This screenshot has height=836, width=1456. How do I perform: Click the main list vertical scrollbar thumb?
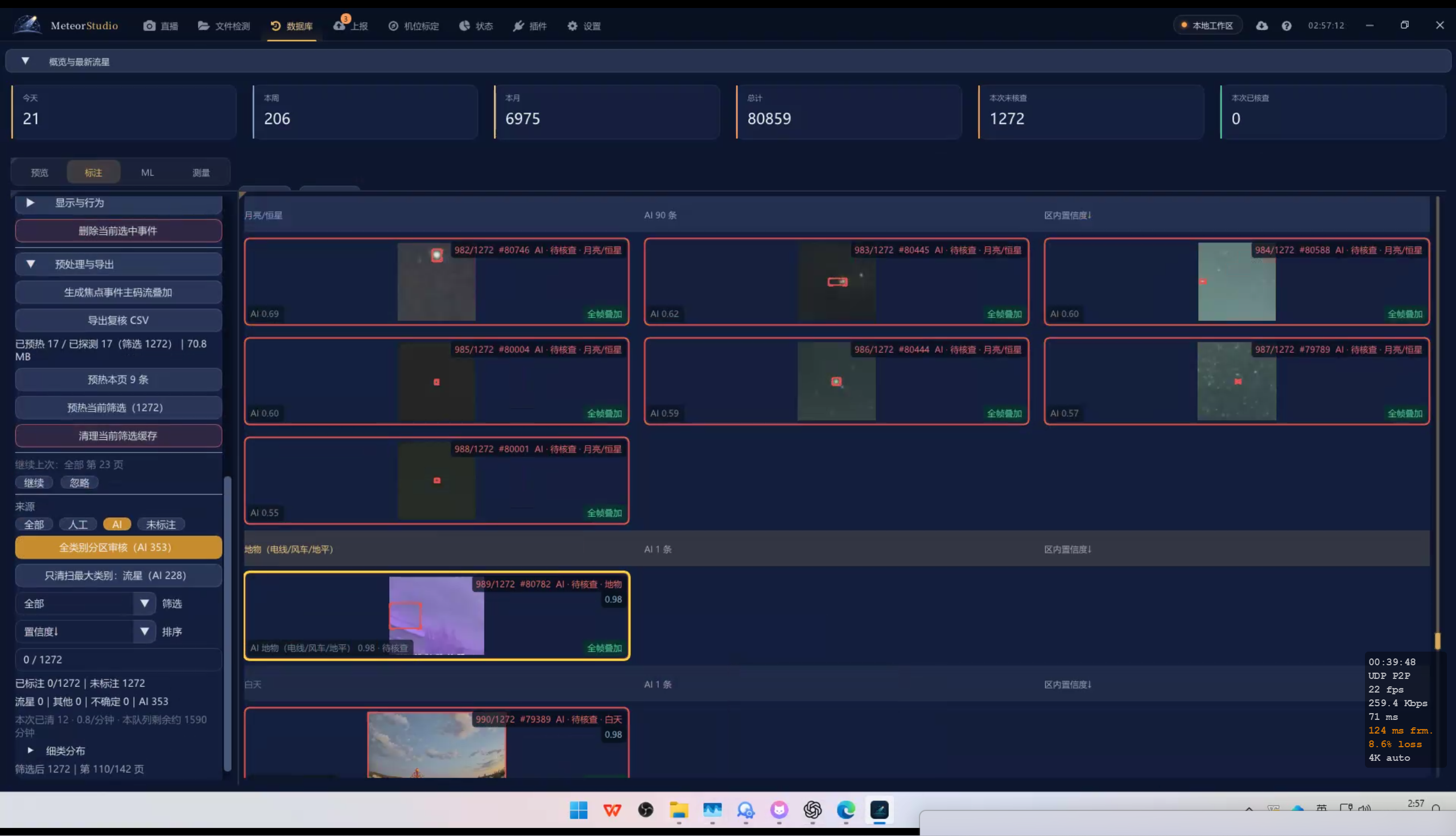(1438, 641)
